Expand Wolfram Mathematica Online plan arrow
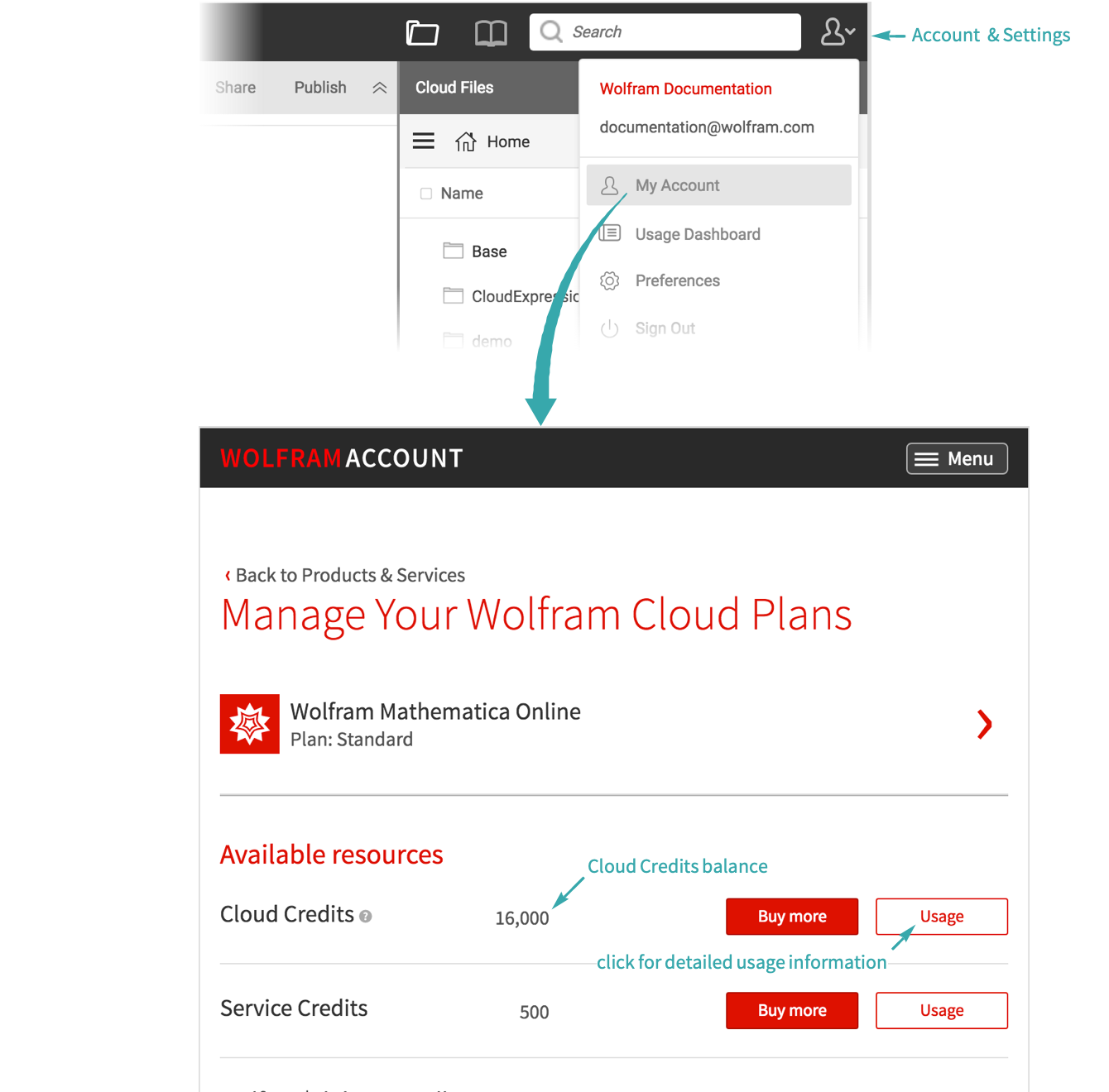 [984, 725]
